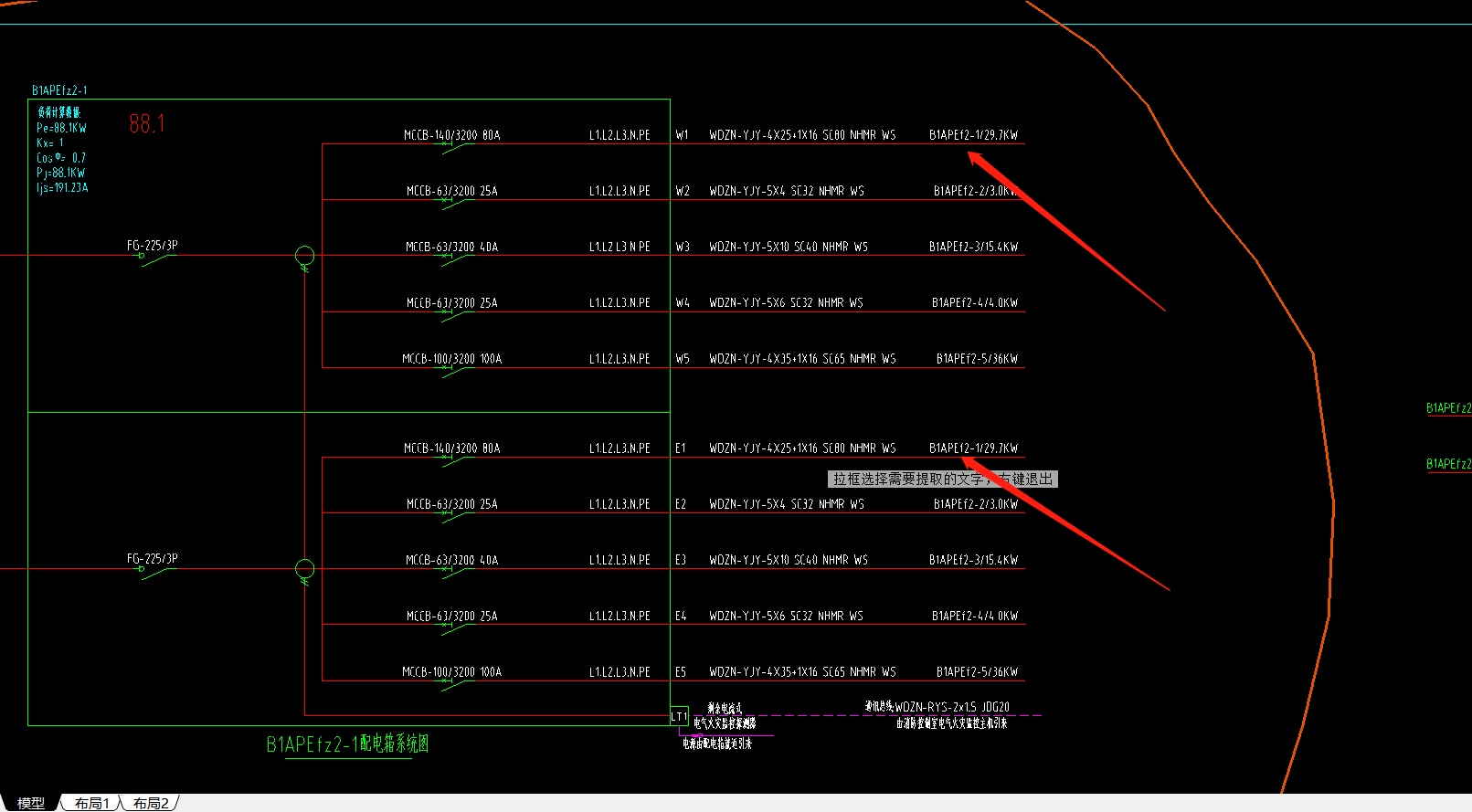
Task: Select the W1 cable WDZN-YJY-4X25+1X16 SC80 text
Action: click(777, 135)
